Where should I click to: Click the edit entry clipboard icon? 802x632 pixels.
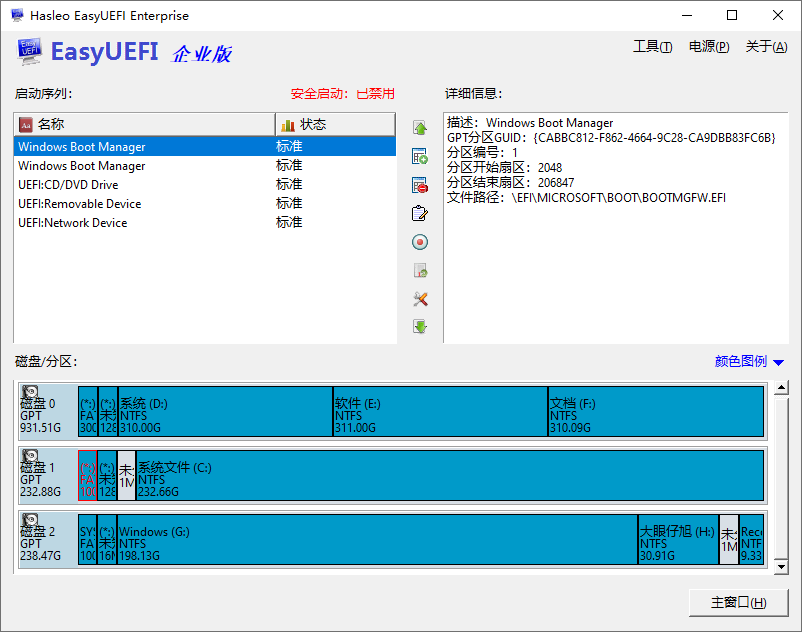pyautogui.click(x=420, y=214)
